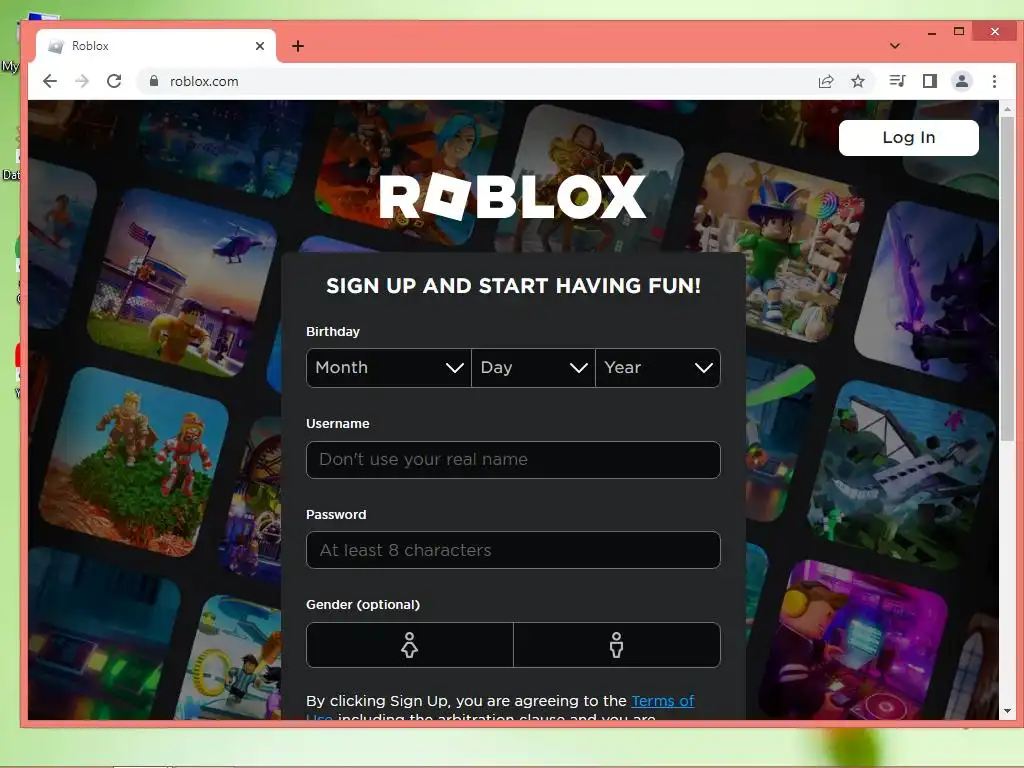Open the media control toolbar icon
Image resolution: width=1024 pixels, height=768 pixels.
(897, 81)
